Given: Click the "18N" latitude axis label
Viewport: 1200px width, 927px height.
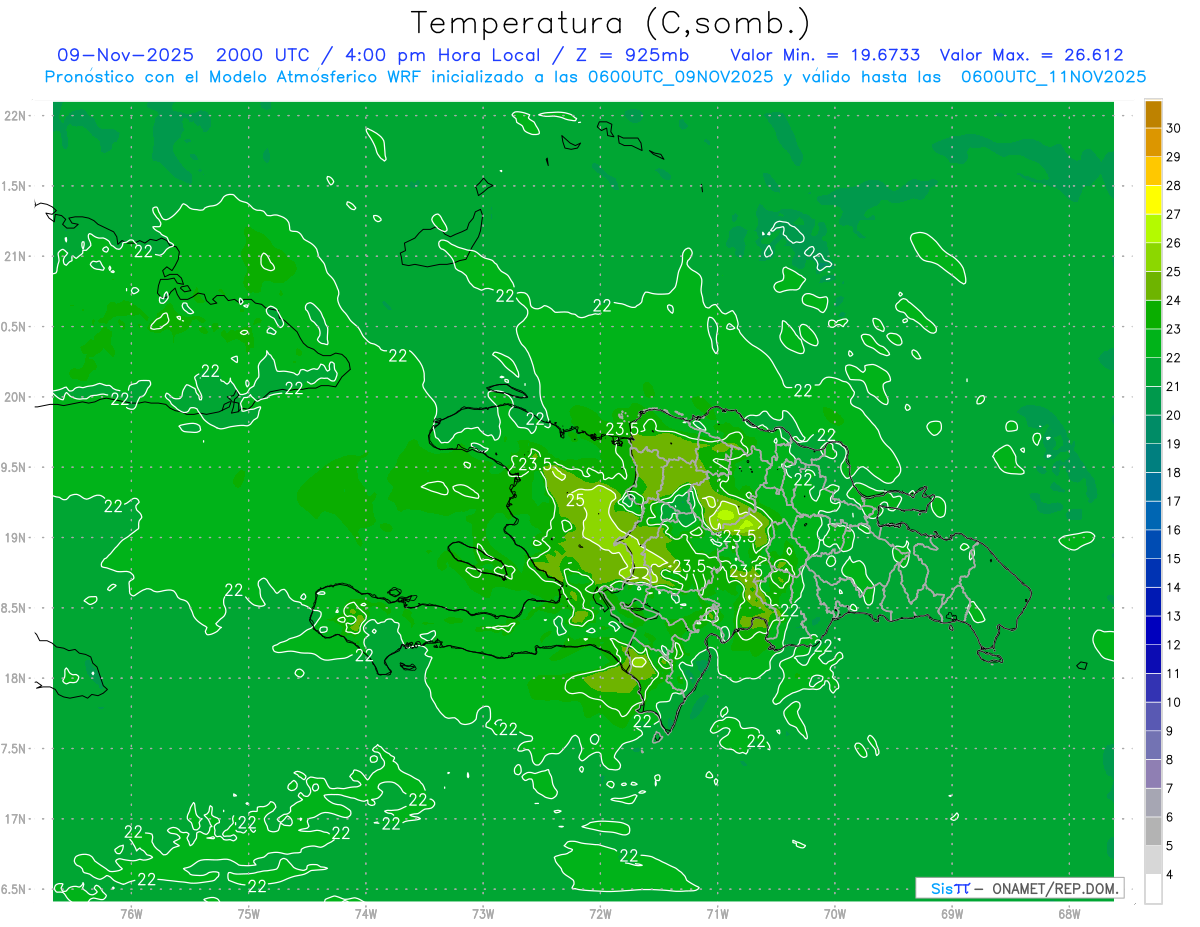Looking at the screenshot, I should click(17, 679).
